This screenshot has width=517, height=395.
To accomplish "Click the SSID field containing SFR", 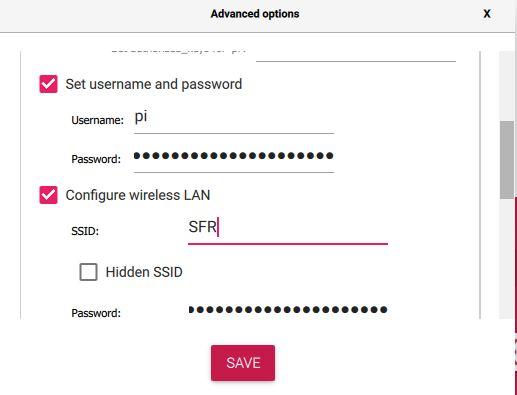I will point(288,230).
